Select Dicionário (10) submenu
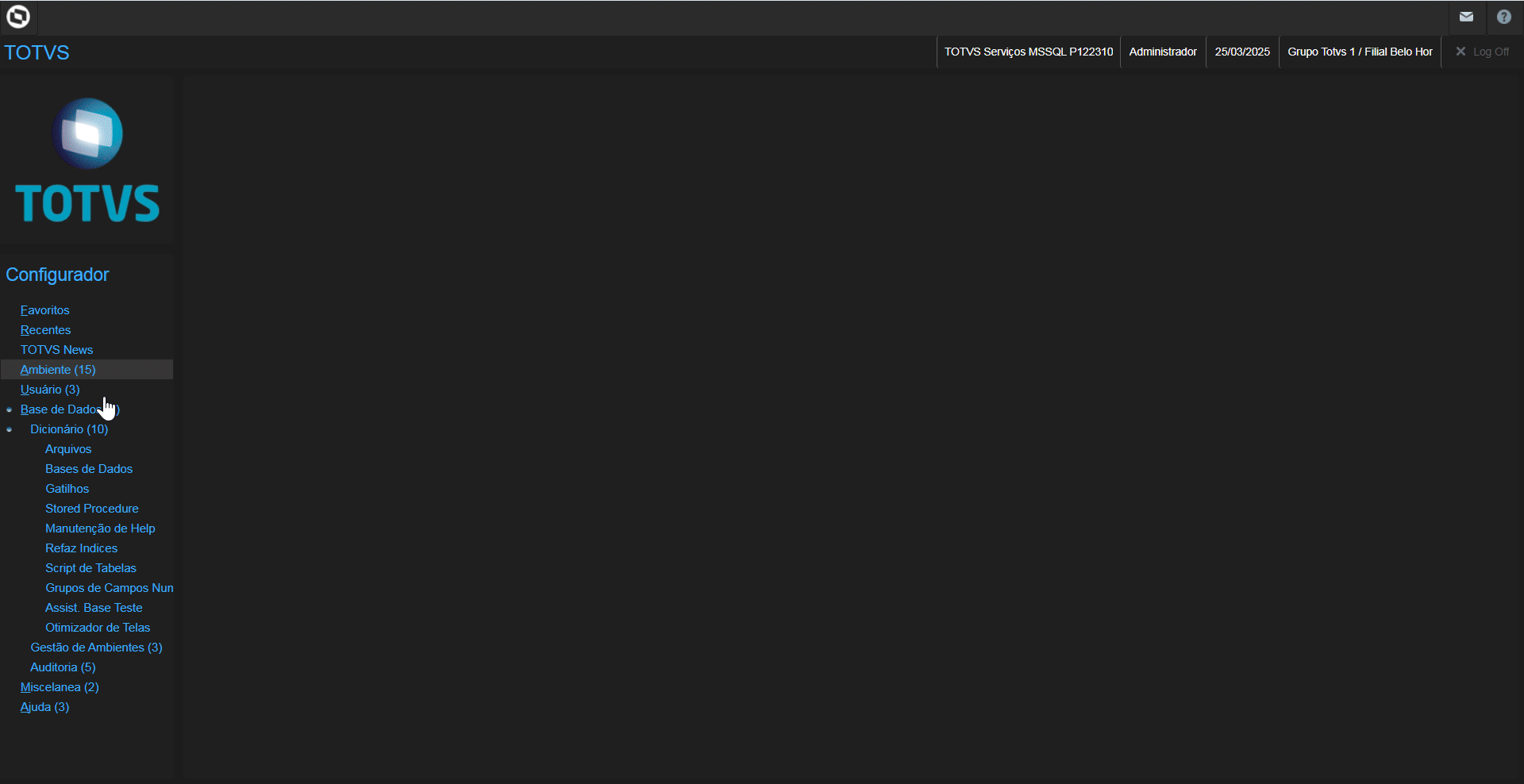Screen dimensions: 1524x784 [x=69, y=429]
